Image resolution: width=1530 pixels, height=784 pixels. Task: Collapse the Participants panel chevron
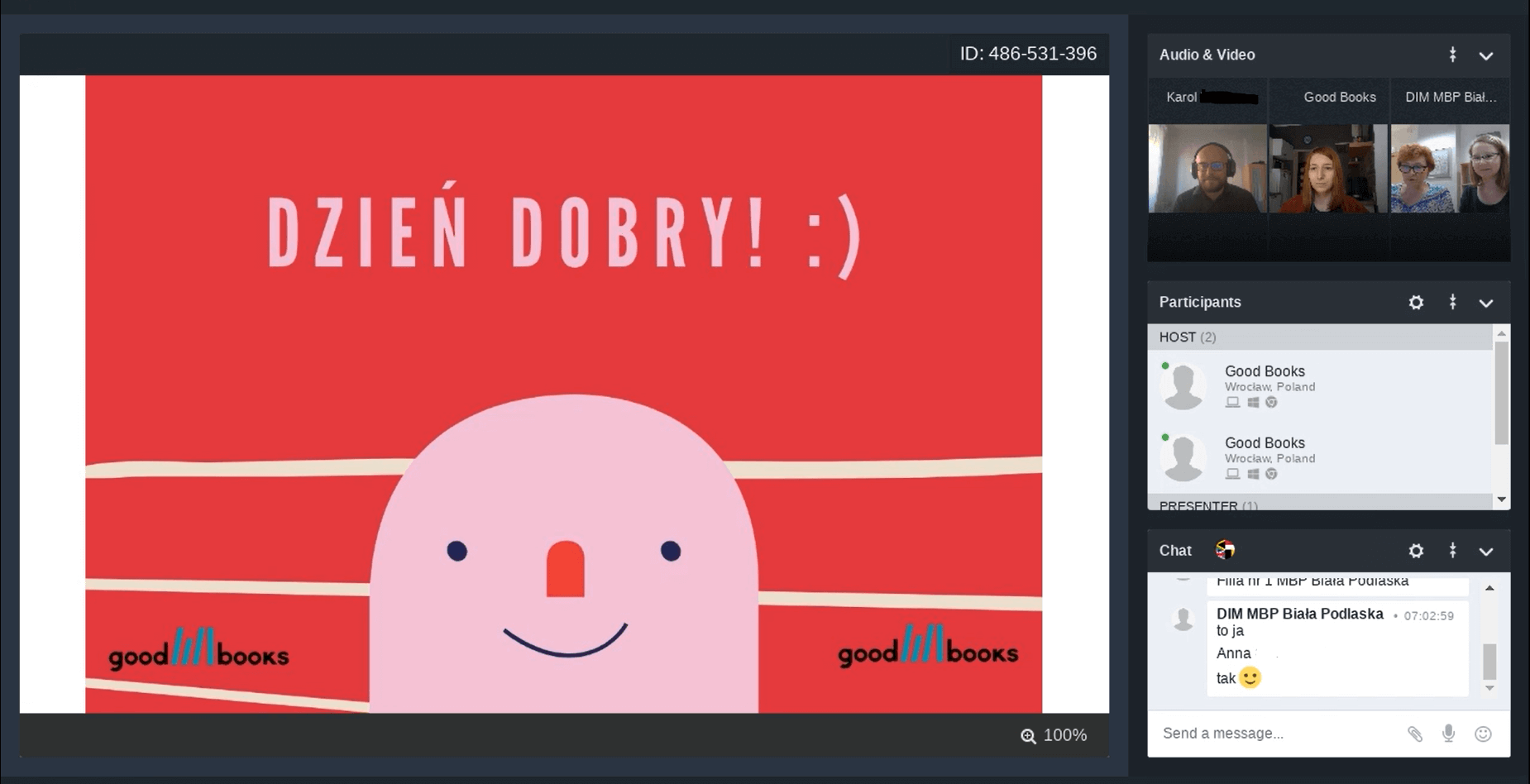pos(1485,303)
